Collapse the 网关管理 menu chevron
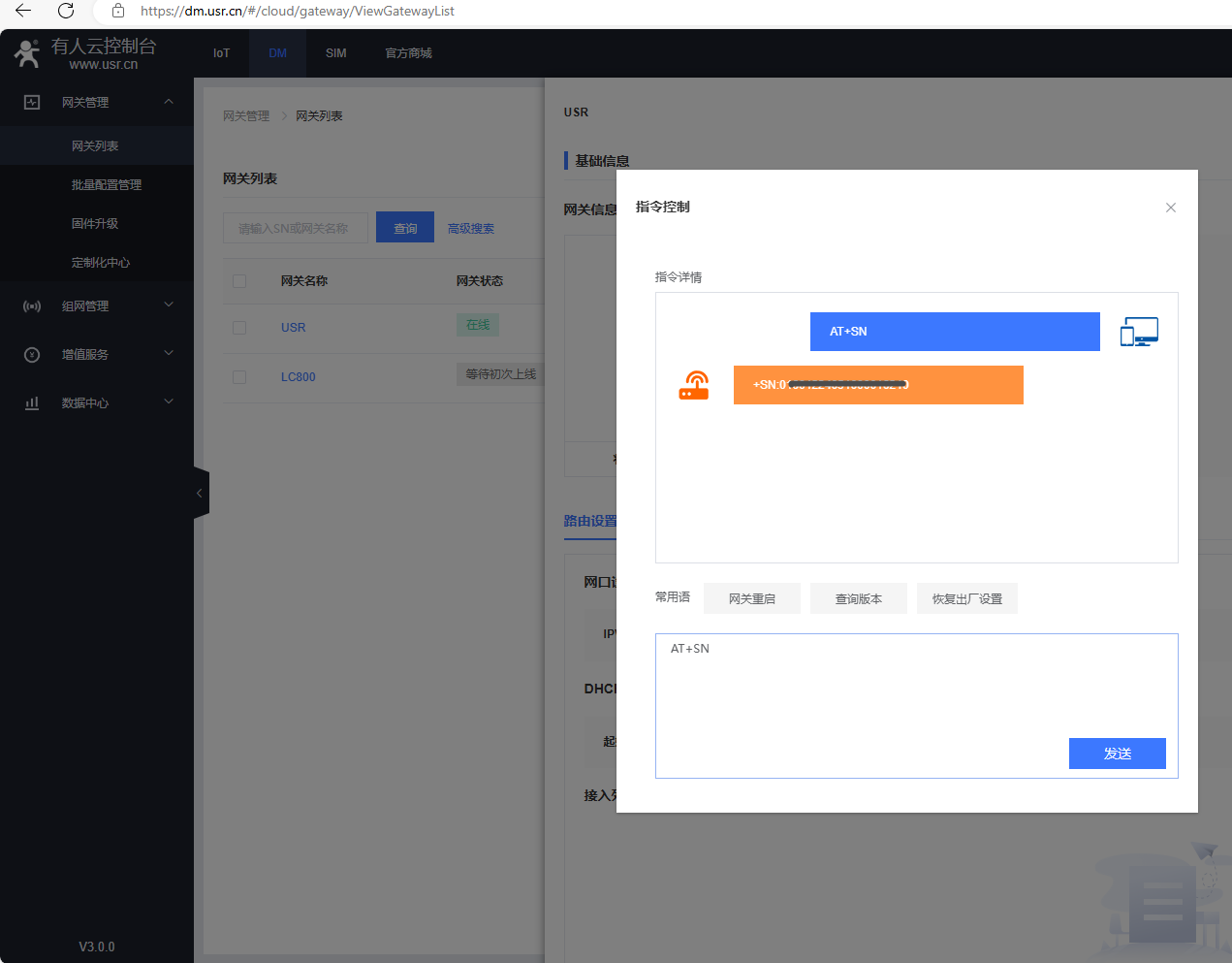Screen dimensions: 1232x963 coord(169,102)
